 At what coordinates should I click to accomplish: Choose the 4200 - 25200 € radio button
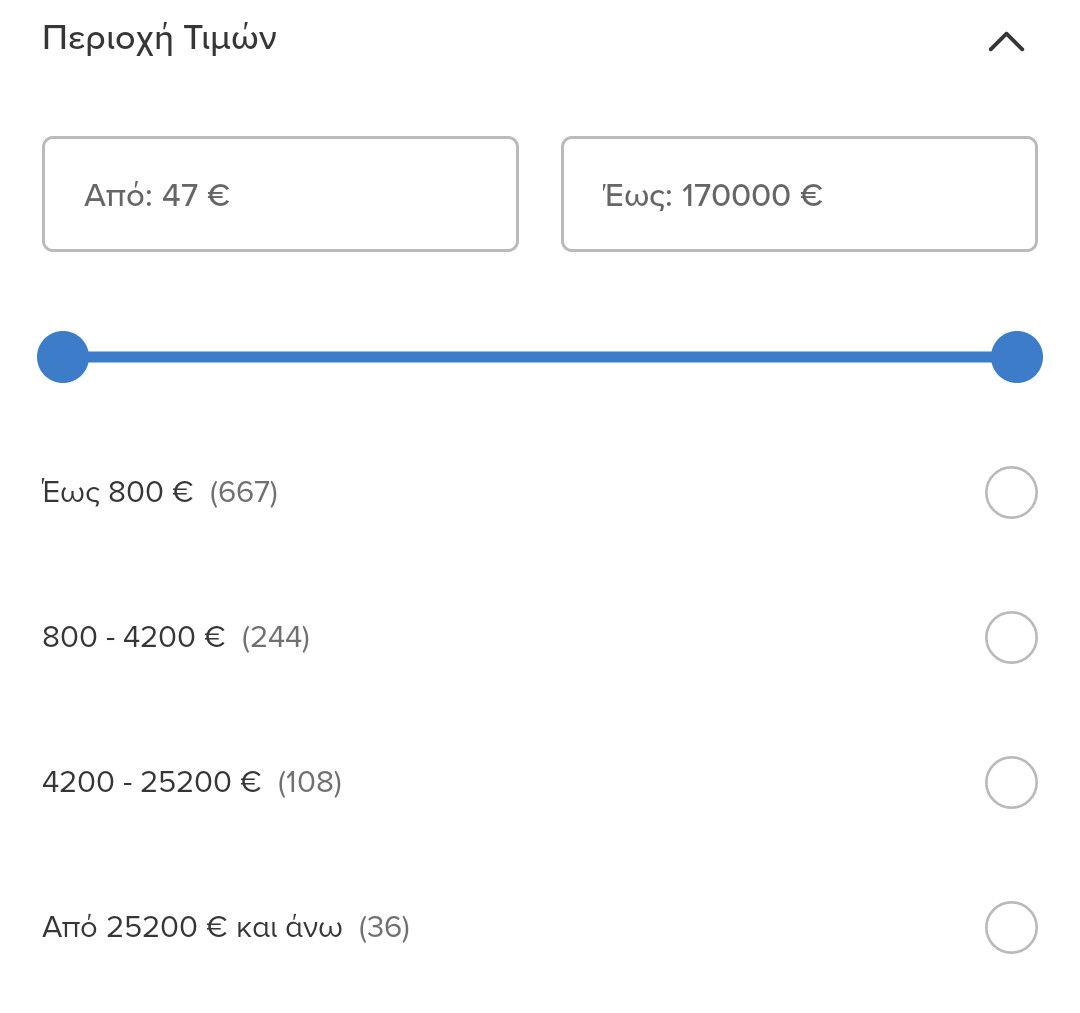[1011, 783]
